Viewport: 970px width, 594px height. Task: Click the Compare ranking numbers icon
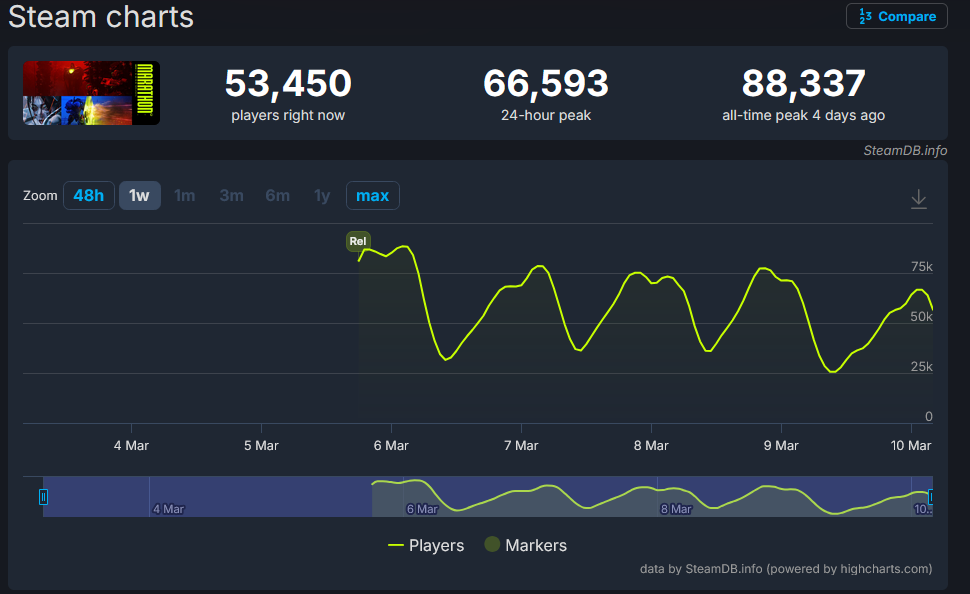pyautogui.click(x=865, y=16)
